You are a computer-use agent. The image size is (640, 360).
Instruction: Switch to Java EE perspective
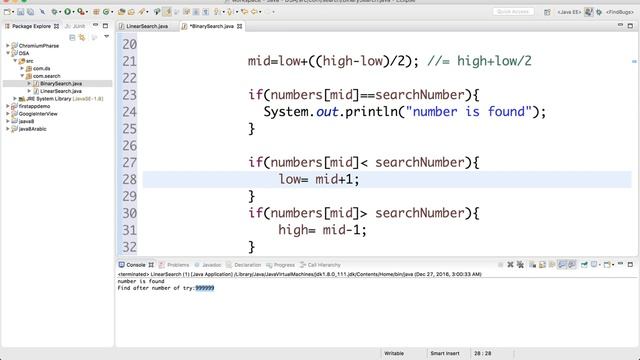[x=569, y=12]
